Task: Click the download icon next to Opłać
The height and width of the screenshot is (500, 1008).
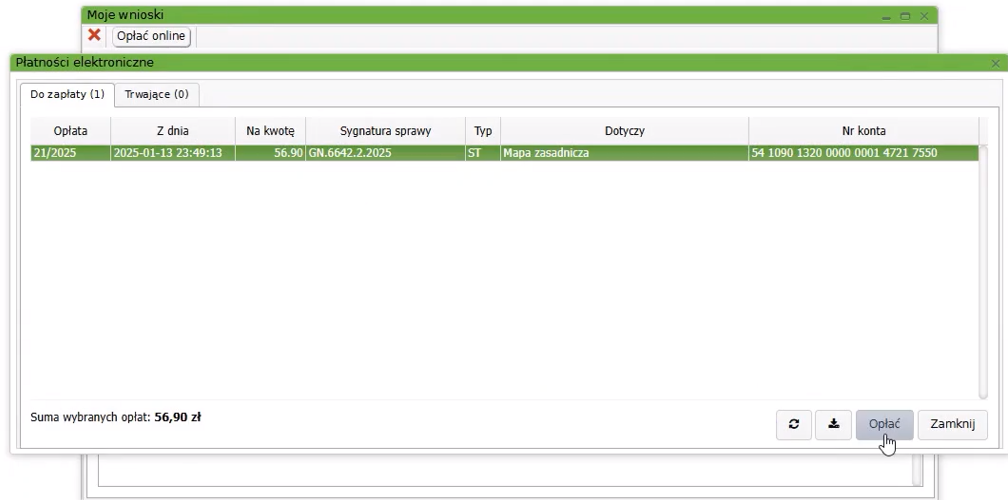Action: 832,424
